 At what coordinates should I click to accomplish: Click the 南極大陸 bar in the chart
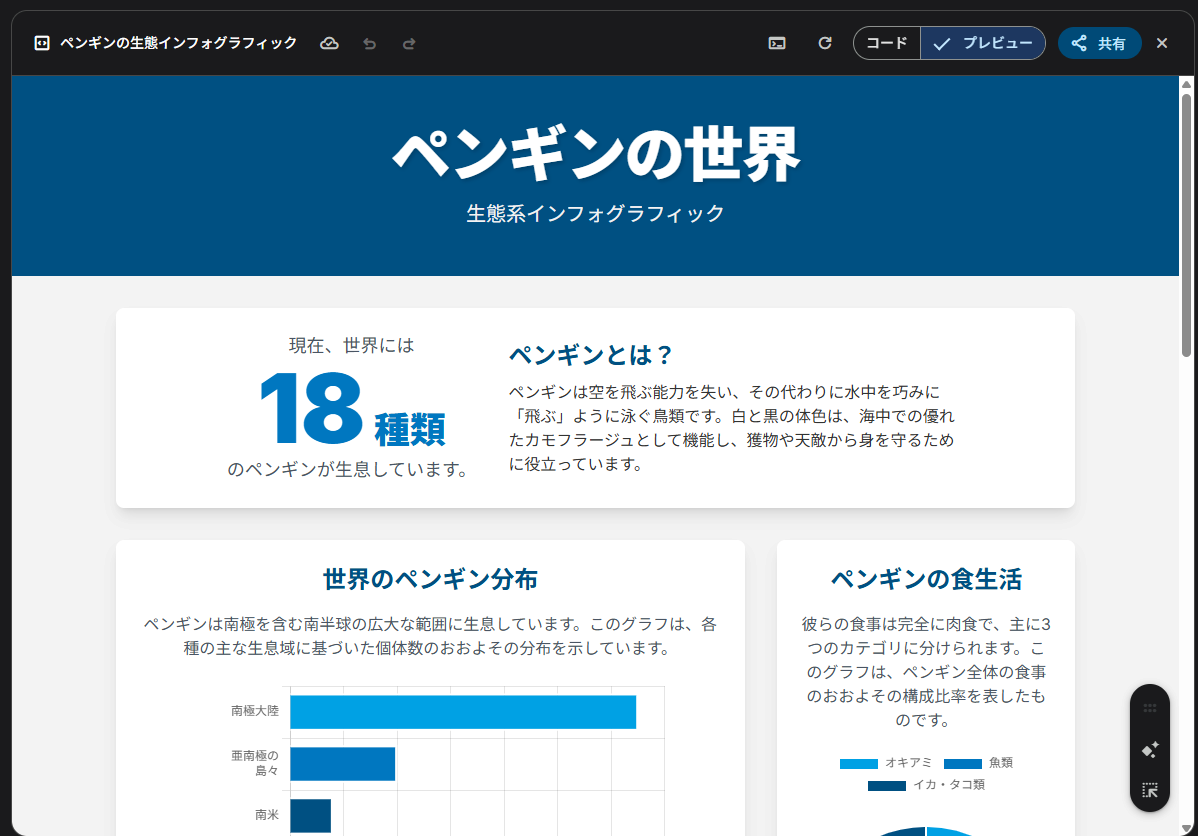[x=462, y=712]
